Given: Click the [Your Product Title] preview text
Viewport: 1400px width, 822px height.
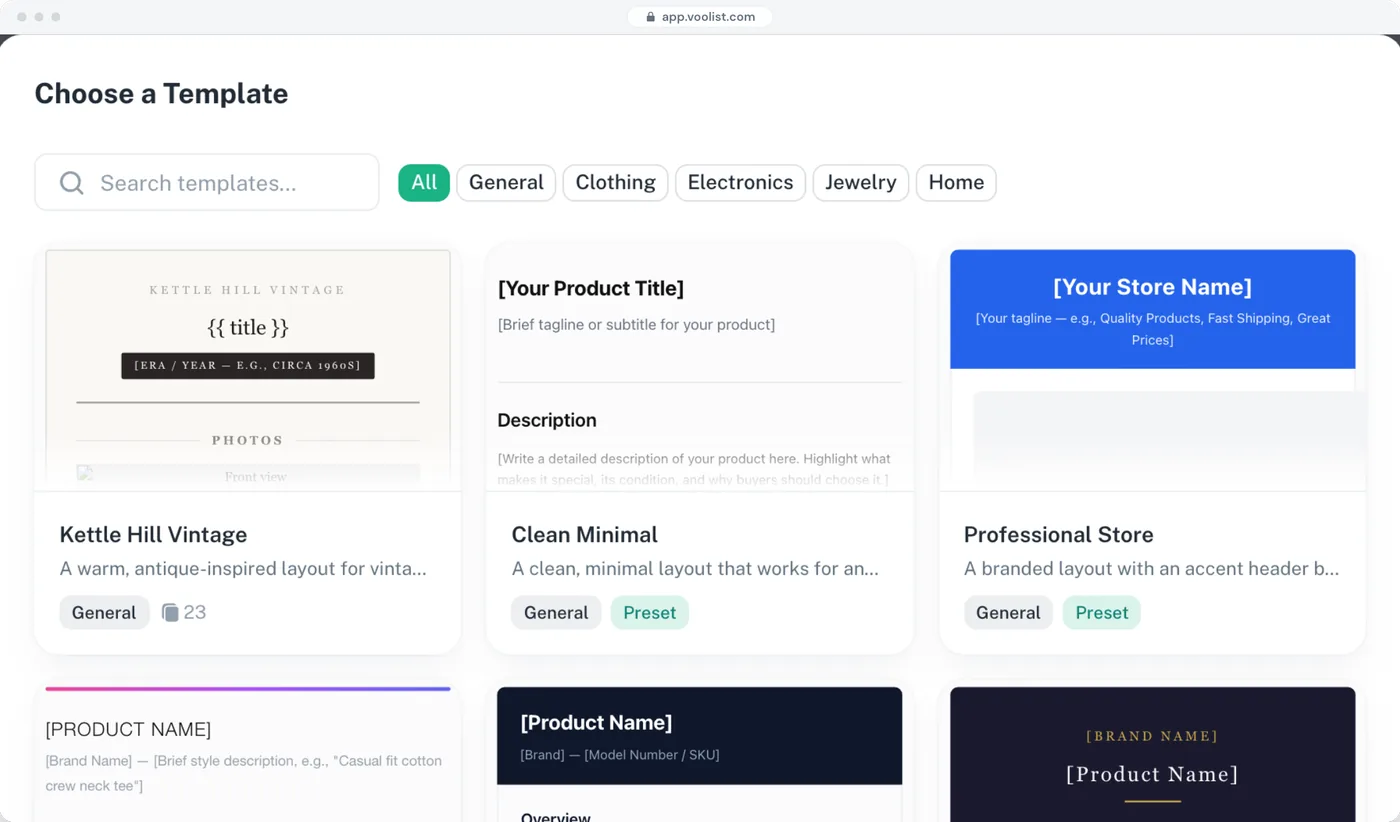Looking at the screenshot, I should click(591, 288).
